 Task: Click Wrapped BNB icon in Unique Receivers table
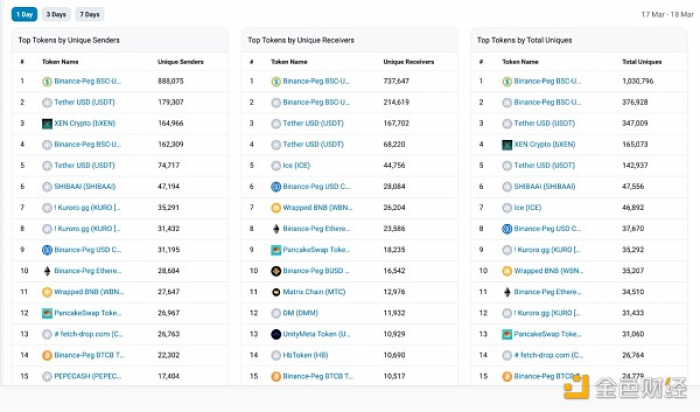pyautogui.click(x=276, y=208)
